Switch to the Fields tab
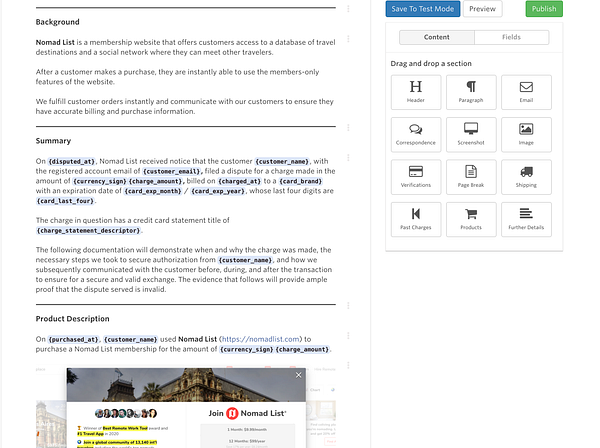 tap(512, 37)
